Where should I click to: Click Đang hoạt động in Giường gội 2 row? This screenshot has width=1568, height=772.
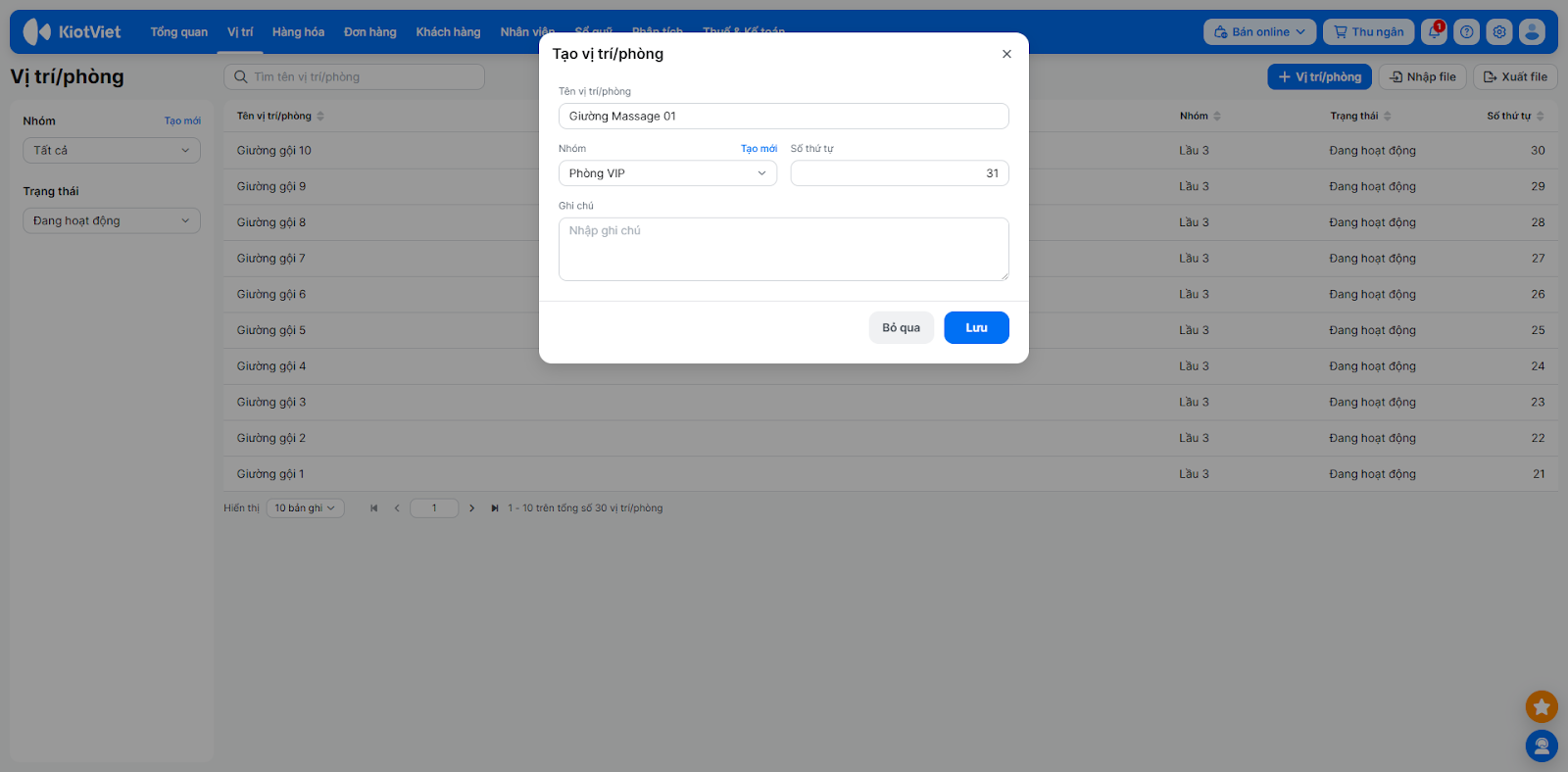(1372, 438)
